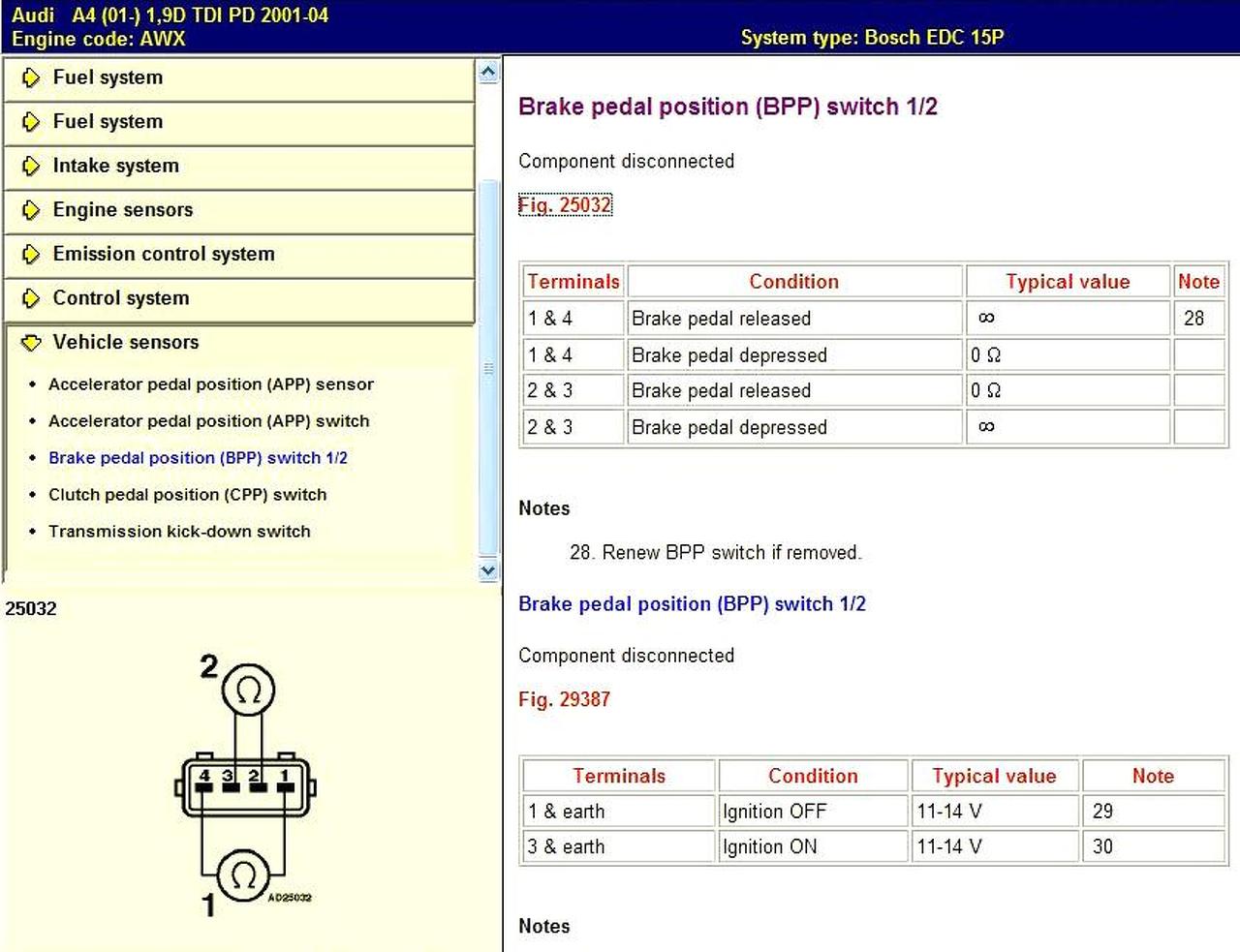Image resolution: width=1240 pixels, height=952 pixels.
Task: Expand the Emission control system section
Action: (238, 255)
